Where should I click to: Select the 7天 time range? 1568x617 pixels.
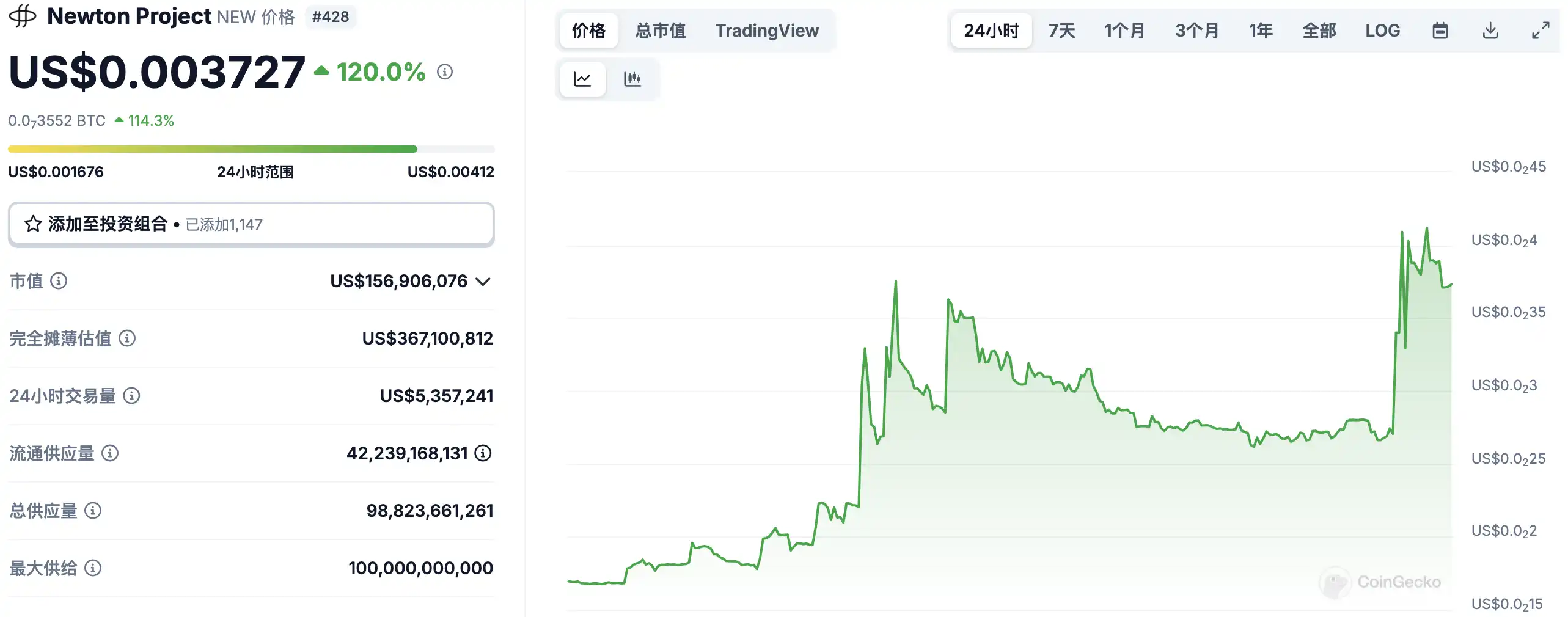tap(1061, 31)
